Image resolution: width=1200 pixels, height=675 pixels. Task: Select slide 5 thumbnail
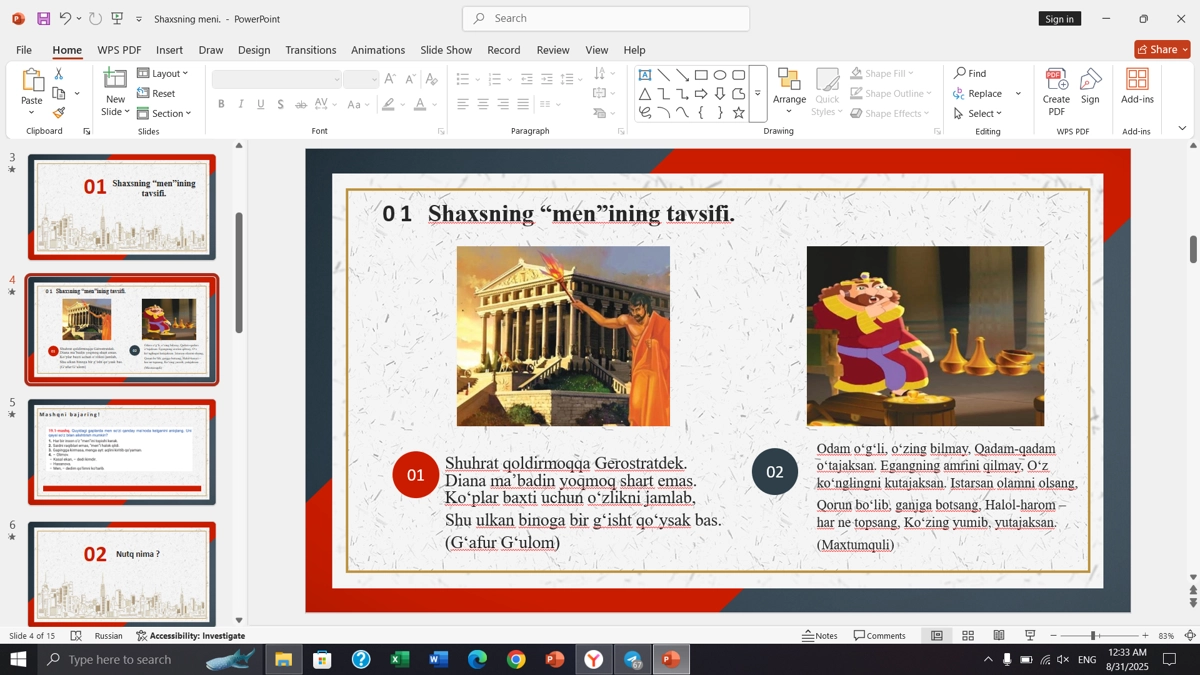(x=122, y=452)
